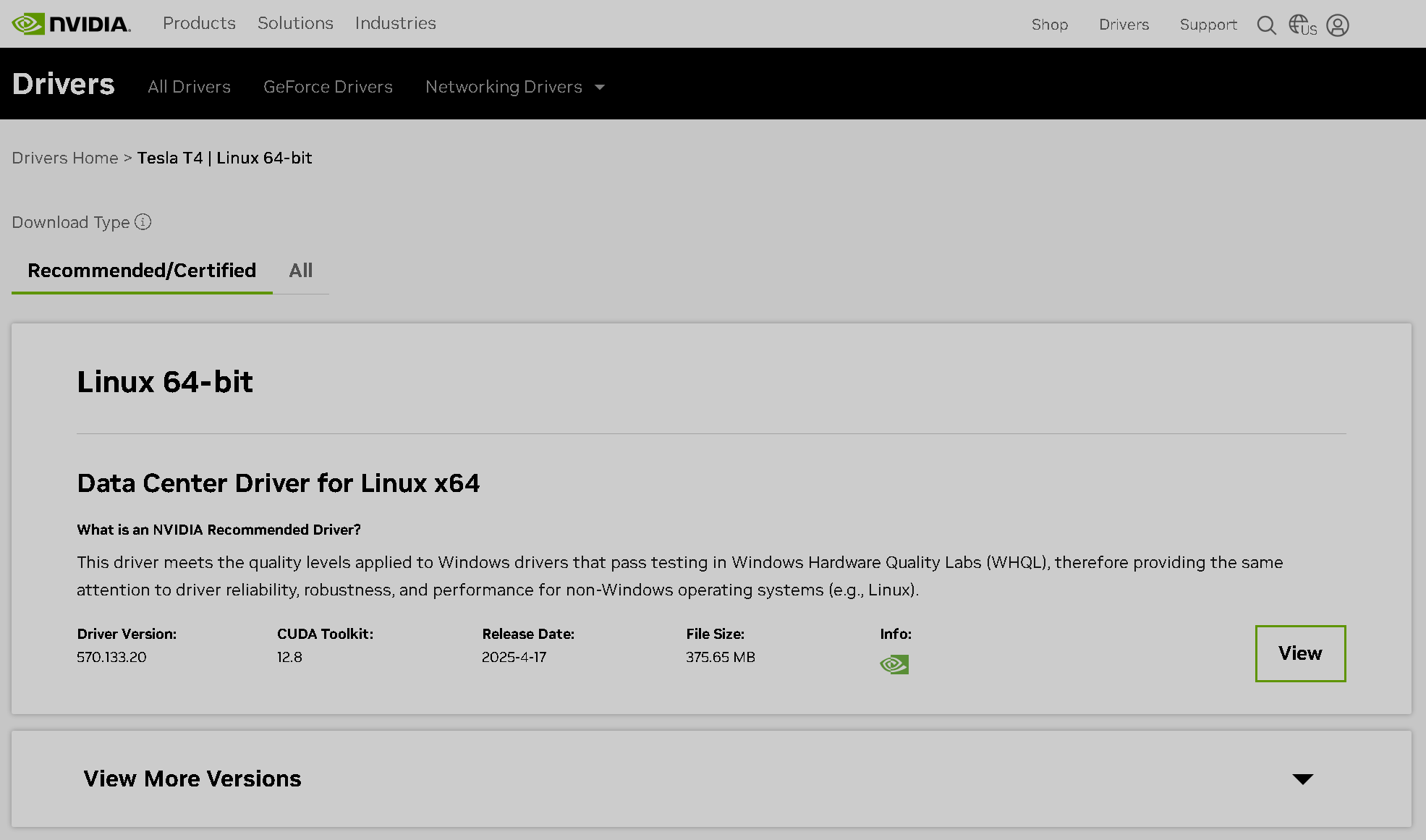The height and width of the screenshot is (840, 1426).
Task: Open the Industries menu
Action: tap(395, 23)
